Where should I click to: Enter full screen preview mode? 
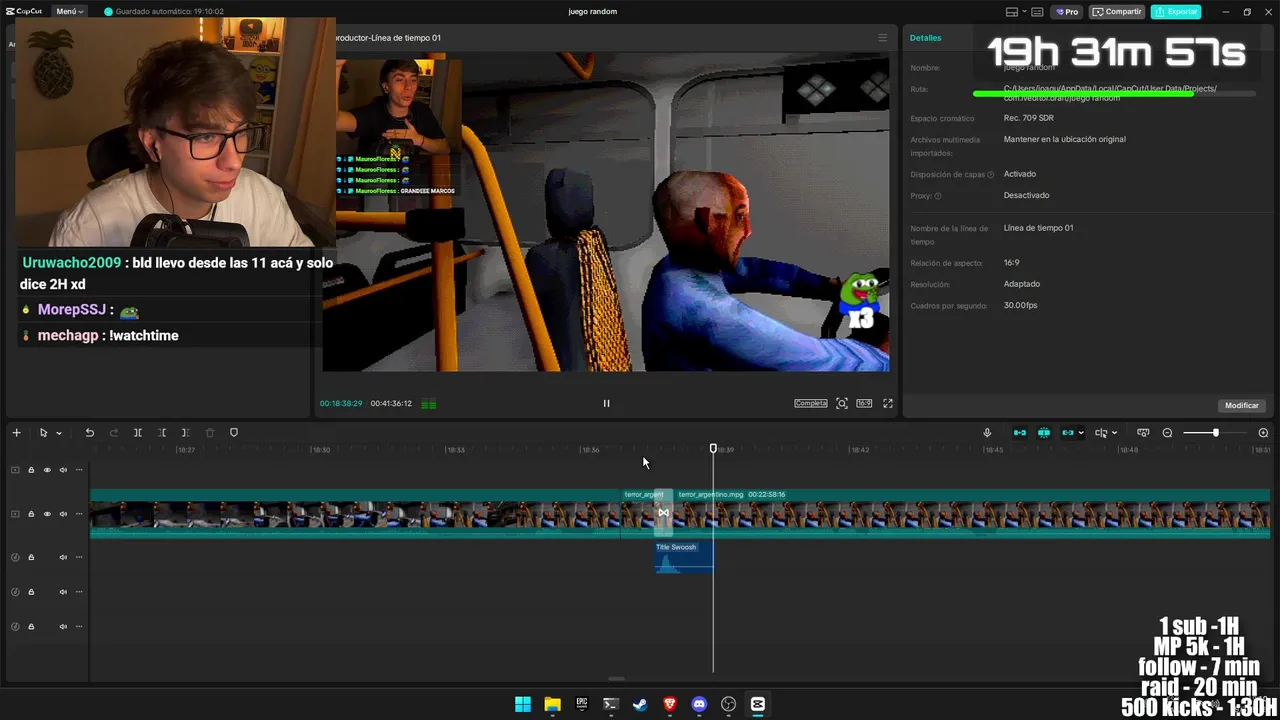pyautogui.click(x=887, y=403)
